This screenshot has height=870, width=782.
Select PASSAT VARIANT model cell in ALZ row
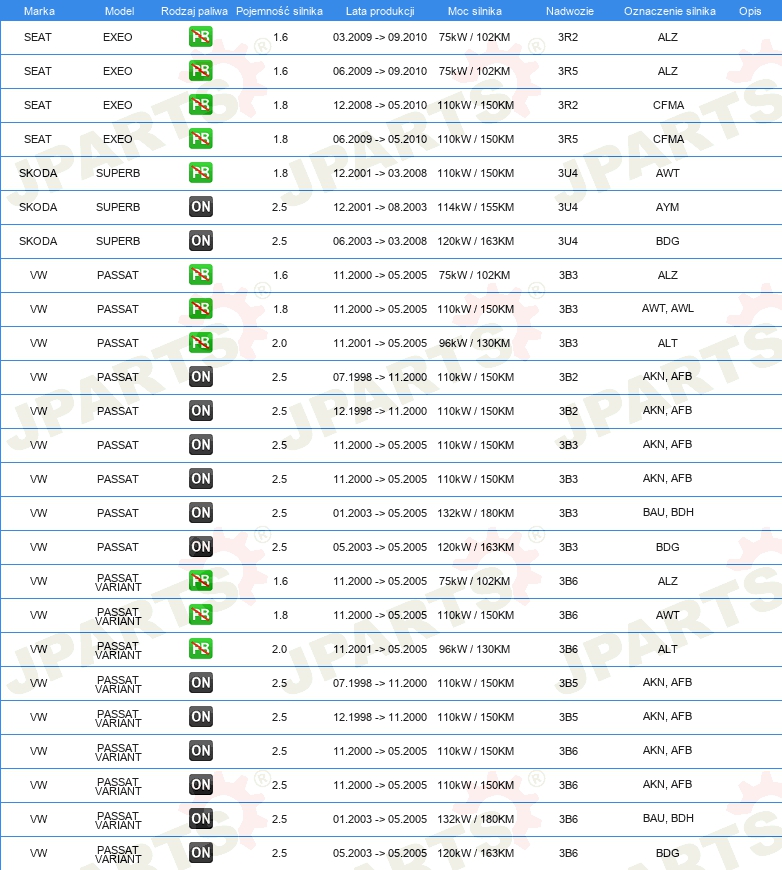pyautogui.click(x=118, y=582)
